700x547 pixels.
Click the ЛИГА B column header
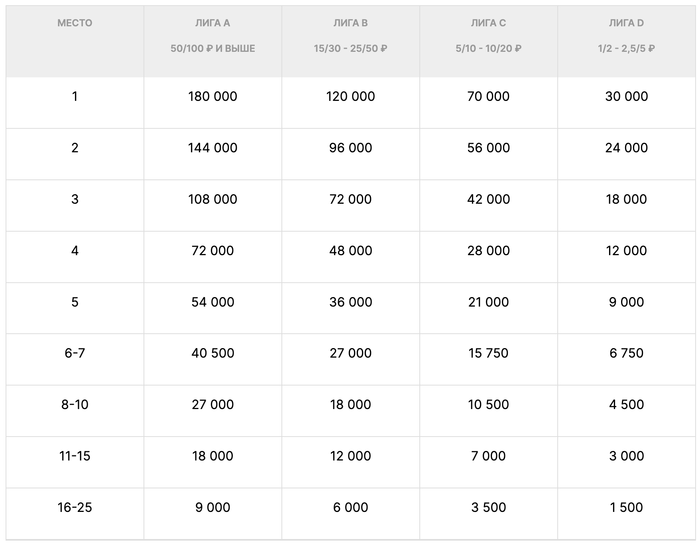pyautogui.click(x=350, y=23)
